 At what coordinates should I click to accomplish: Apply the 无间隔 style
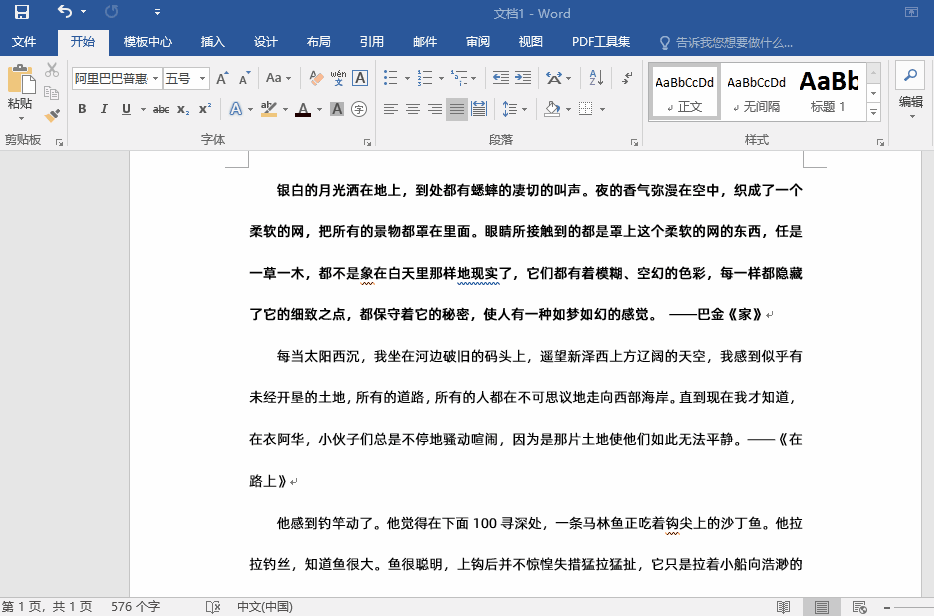pos(756,92)
